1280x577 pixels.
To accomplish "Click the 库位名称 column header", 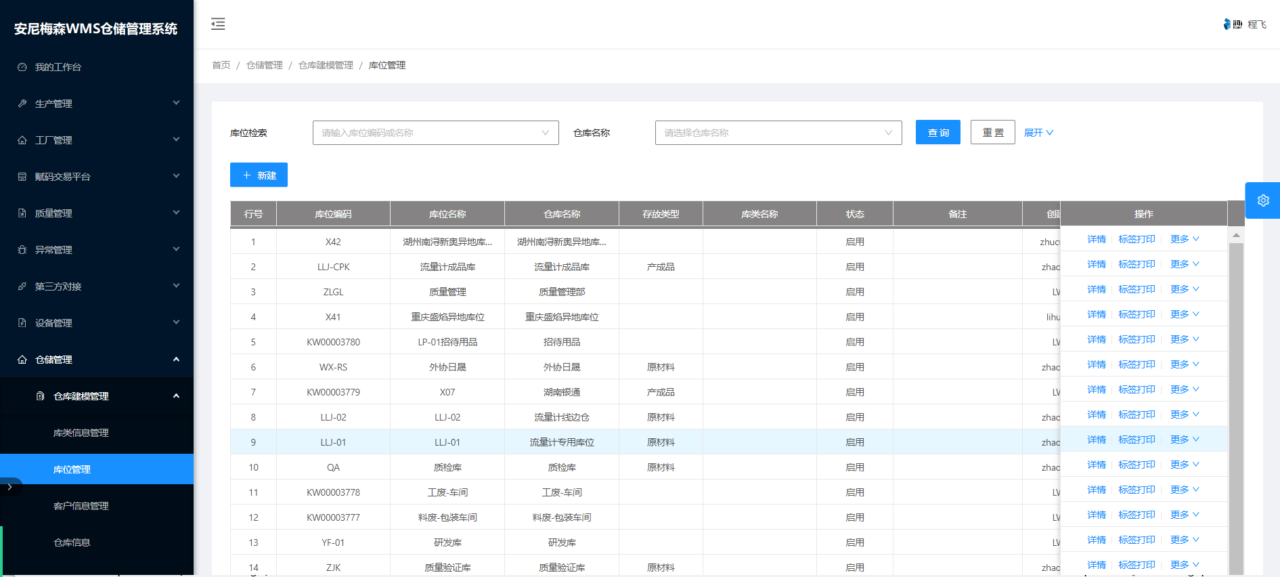I will [x=447, y=214].
